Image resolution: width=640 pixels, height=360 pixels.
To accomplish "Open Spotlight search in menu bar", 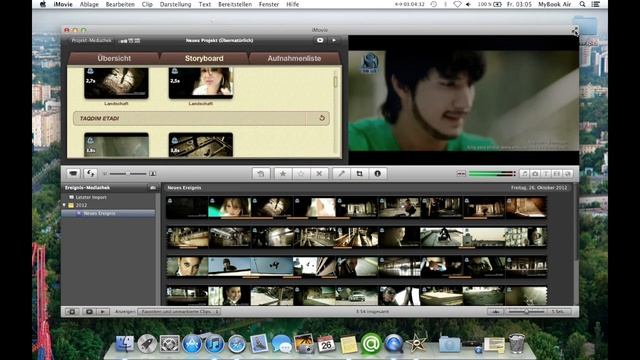I will pyautogui.click(x=582, y=4).
